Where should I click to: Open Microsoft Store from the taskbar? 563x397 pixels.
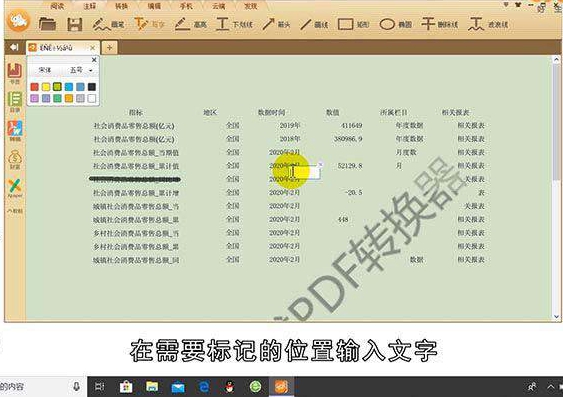click(x=126, y=387)
